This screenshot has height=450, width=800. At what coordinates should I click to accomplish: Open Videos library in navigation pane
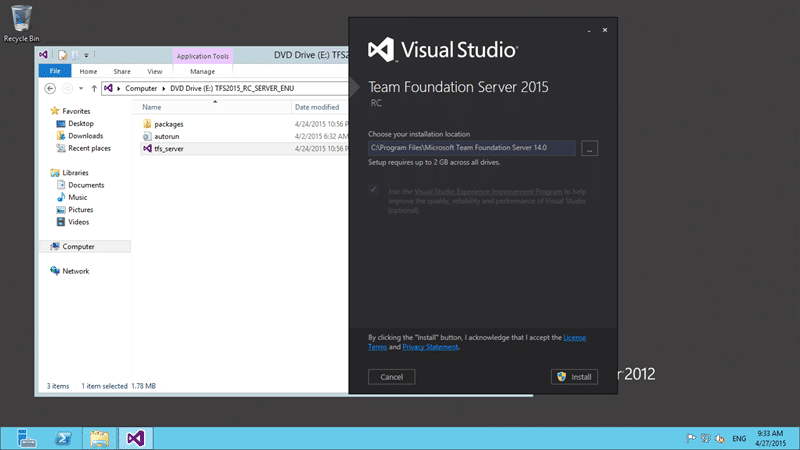tap(79, 222)
